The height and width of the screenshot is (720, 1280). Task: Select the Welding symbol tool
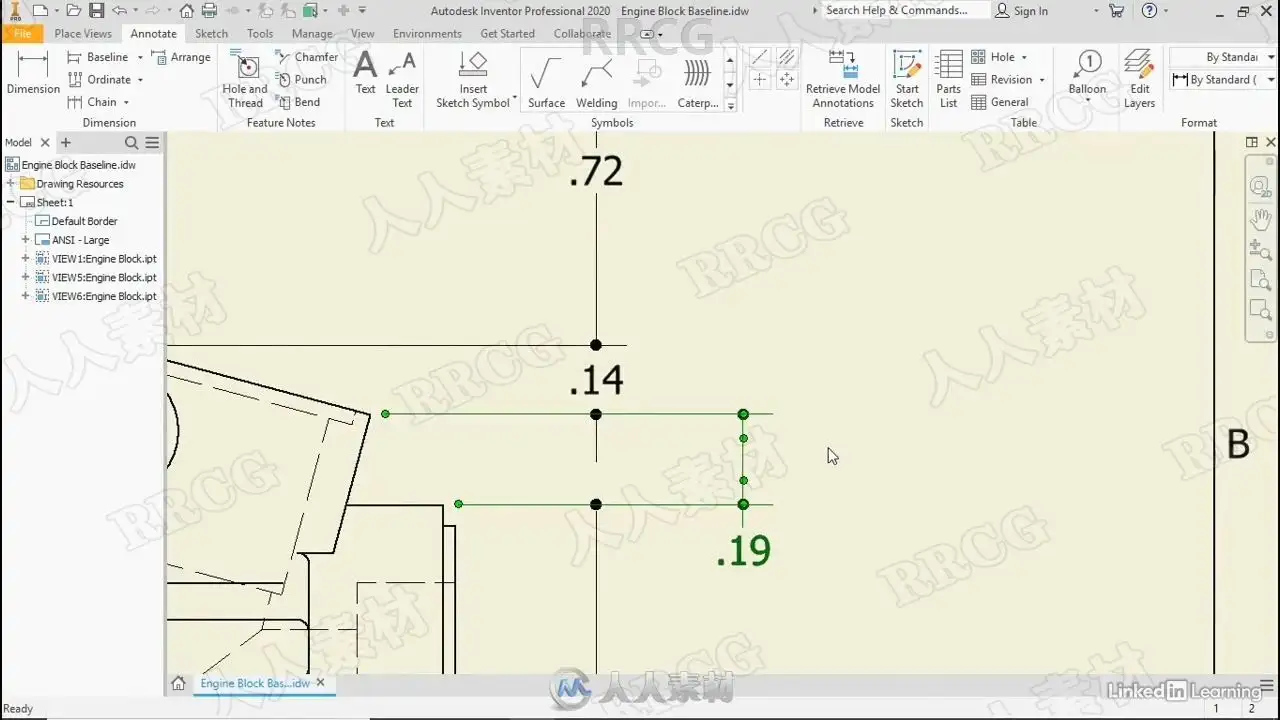[597, 82]
